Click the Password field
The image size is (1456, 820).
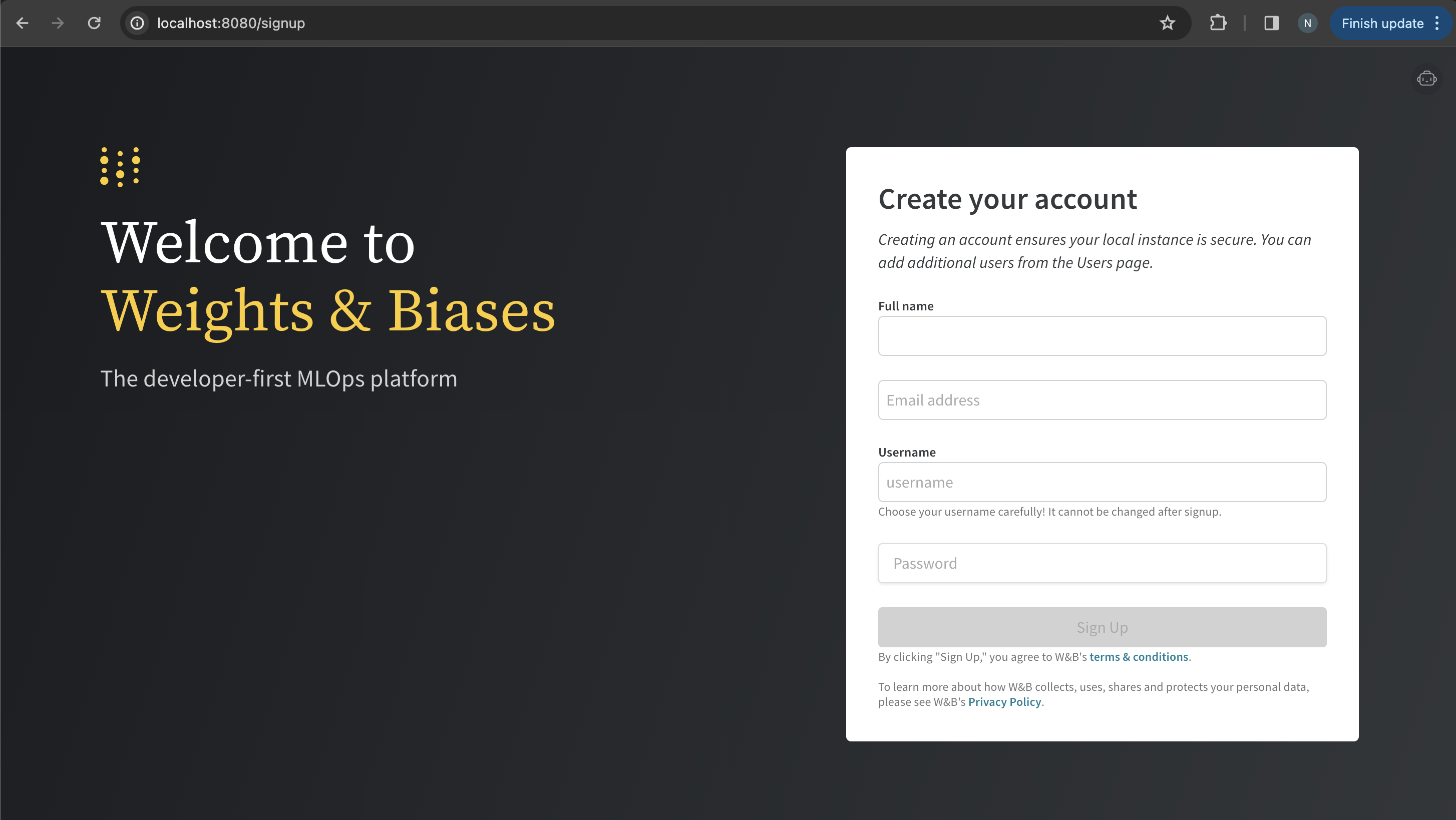1102,563
